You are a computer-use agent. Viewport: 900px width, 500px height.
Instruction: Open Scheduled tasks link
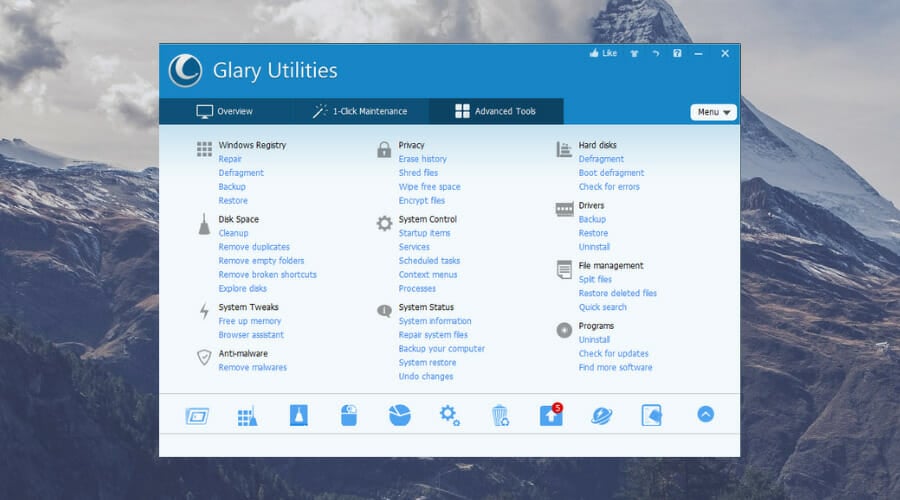point(429,261)
